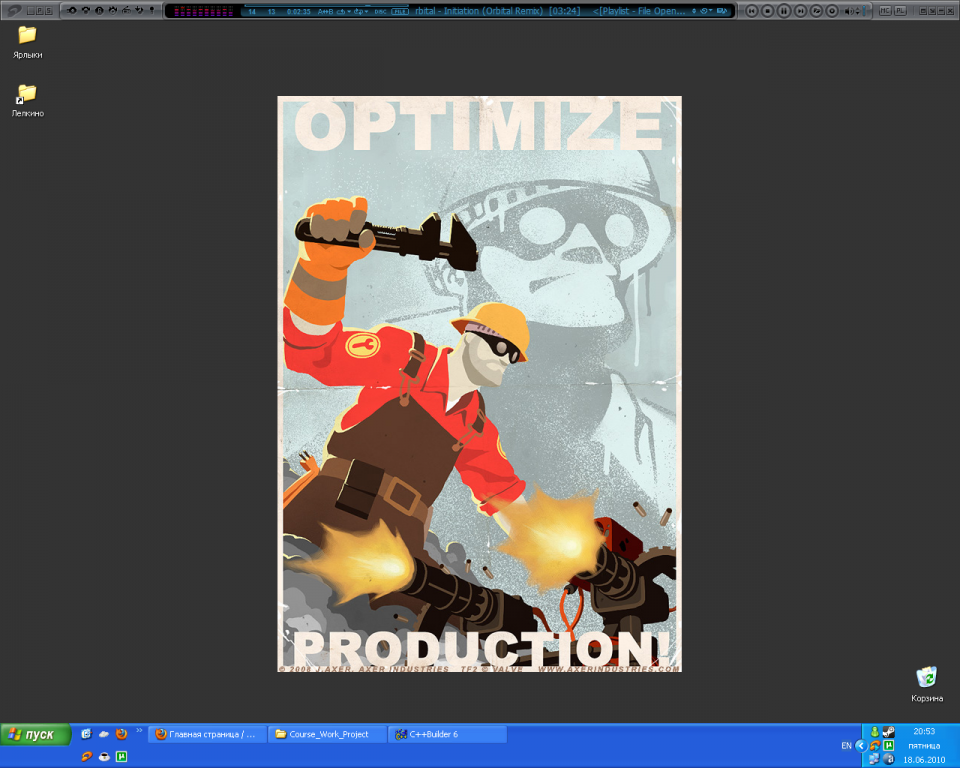Screen dimensions: 960x768
Task: Click the "Playlist - File Open..." text
Action: (642, 11)
